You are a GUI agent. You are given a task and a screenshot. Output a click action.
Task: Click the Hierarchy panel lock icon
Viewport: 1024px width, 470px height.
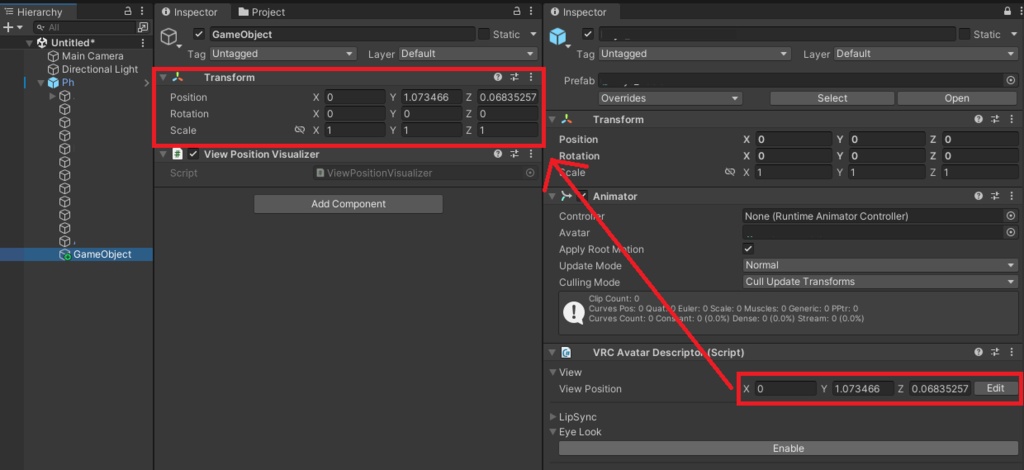click(127, 11)
